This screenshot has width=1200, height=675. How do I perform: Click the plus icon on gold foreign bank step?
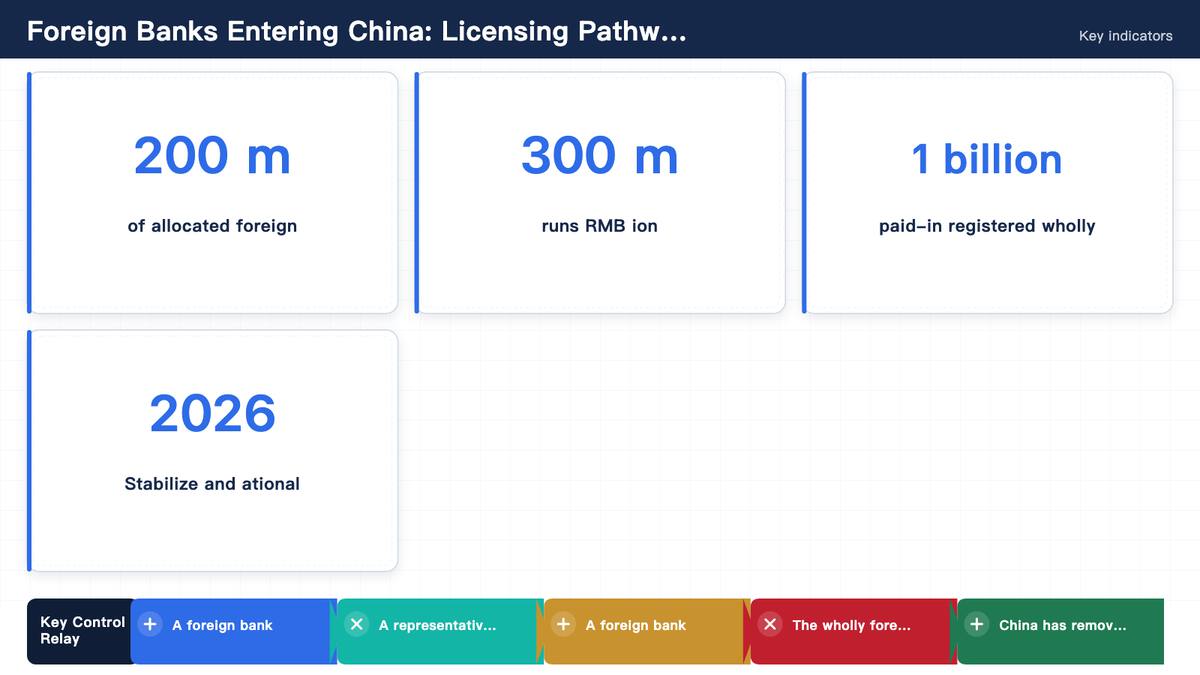[x=564, y=624]
